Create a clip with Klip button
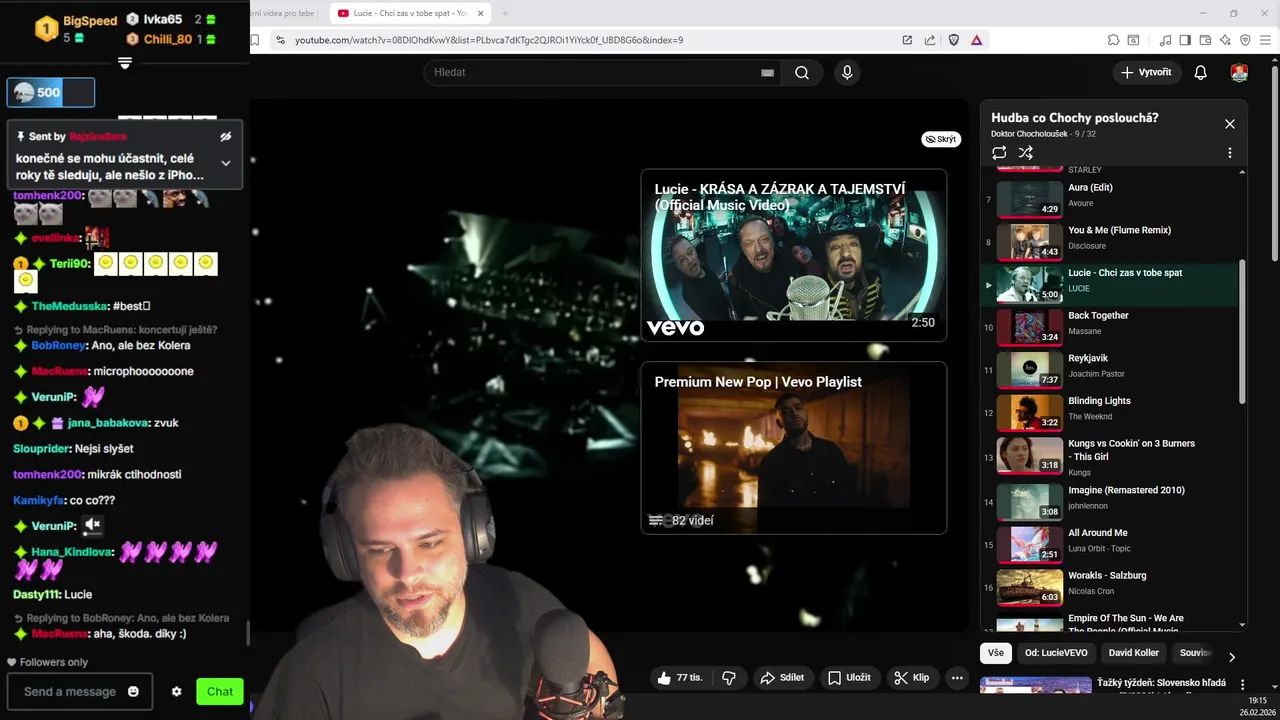 coord(912,677)
